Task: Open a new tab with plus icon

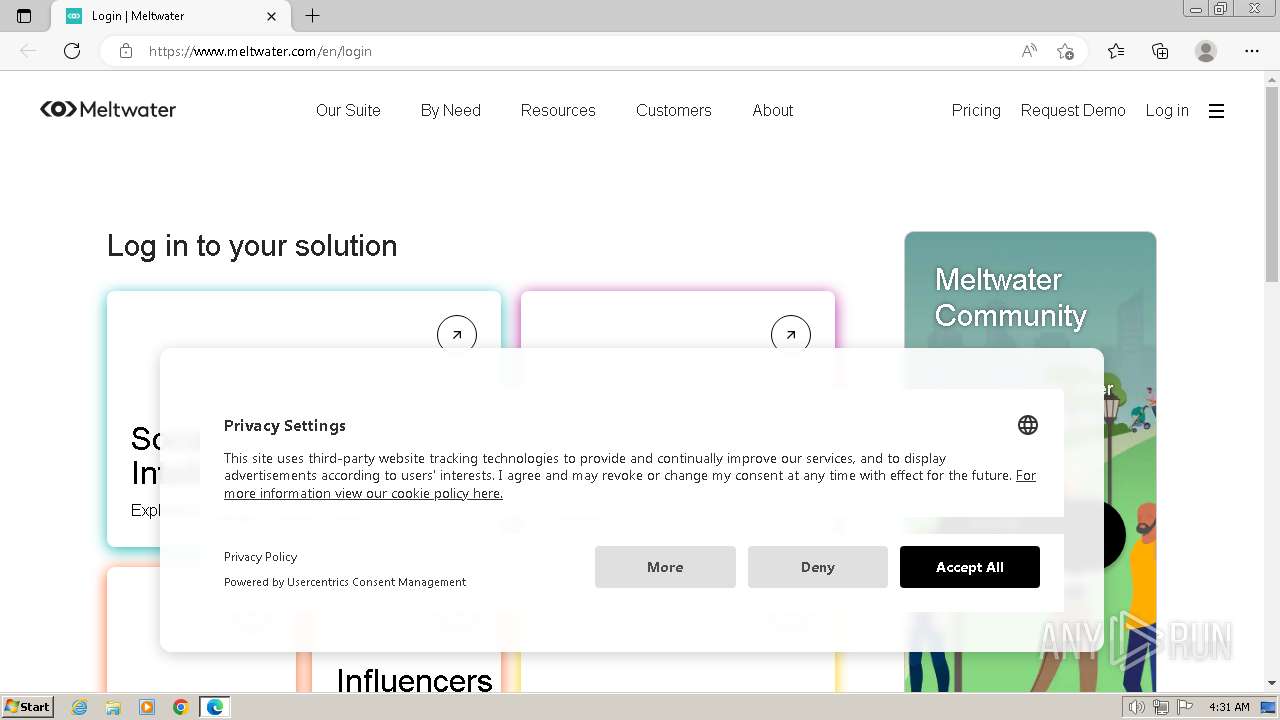Action: [x=312, y=16]
